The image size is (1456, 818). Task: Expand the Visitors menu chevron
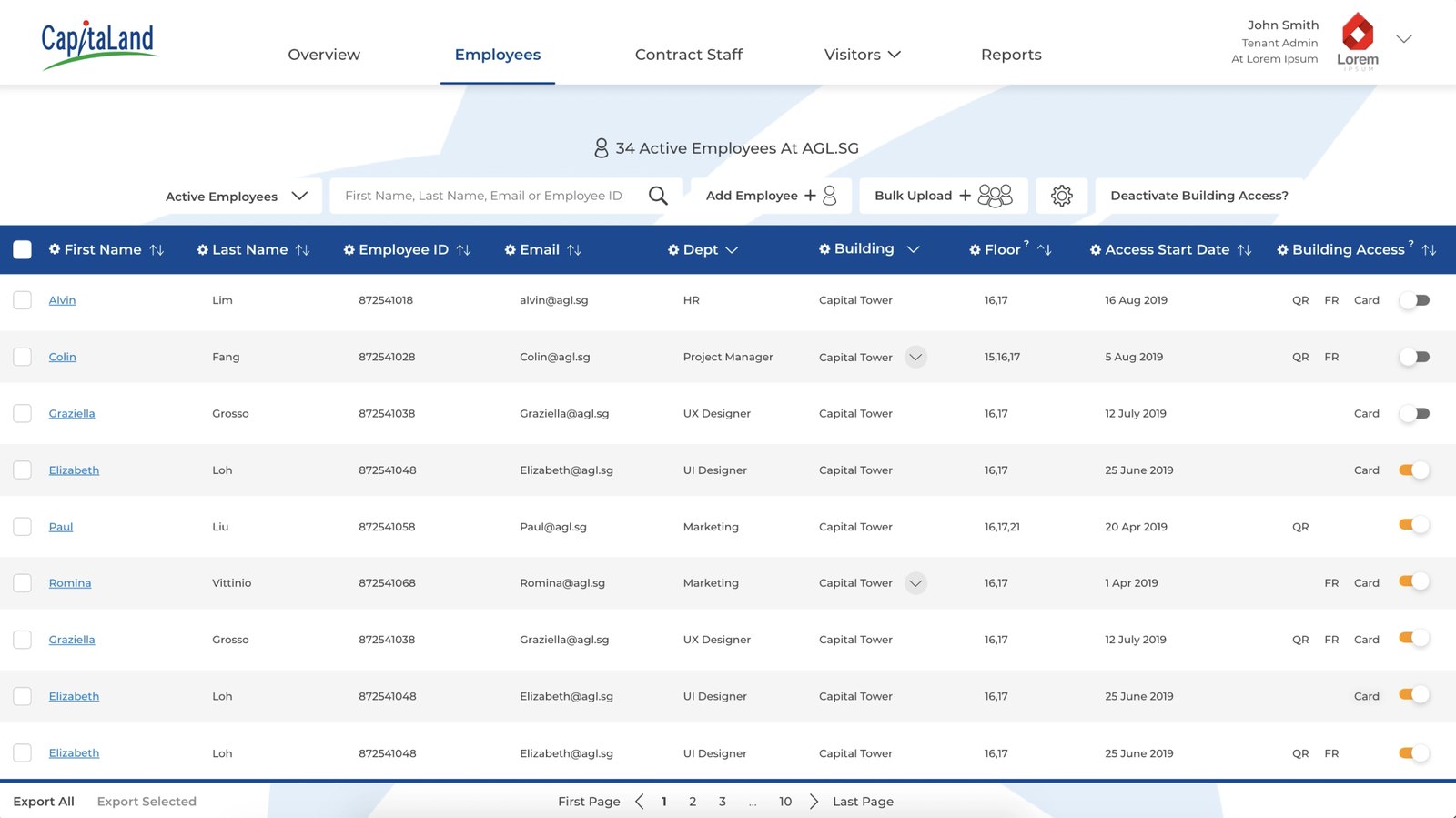895,55
